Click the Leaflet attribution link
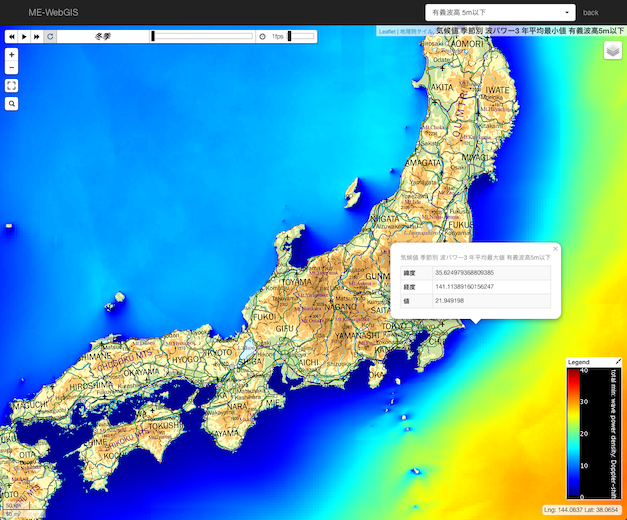The width and height of the screenshot is (627, 520). [386, 31]
